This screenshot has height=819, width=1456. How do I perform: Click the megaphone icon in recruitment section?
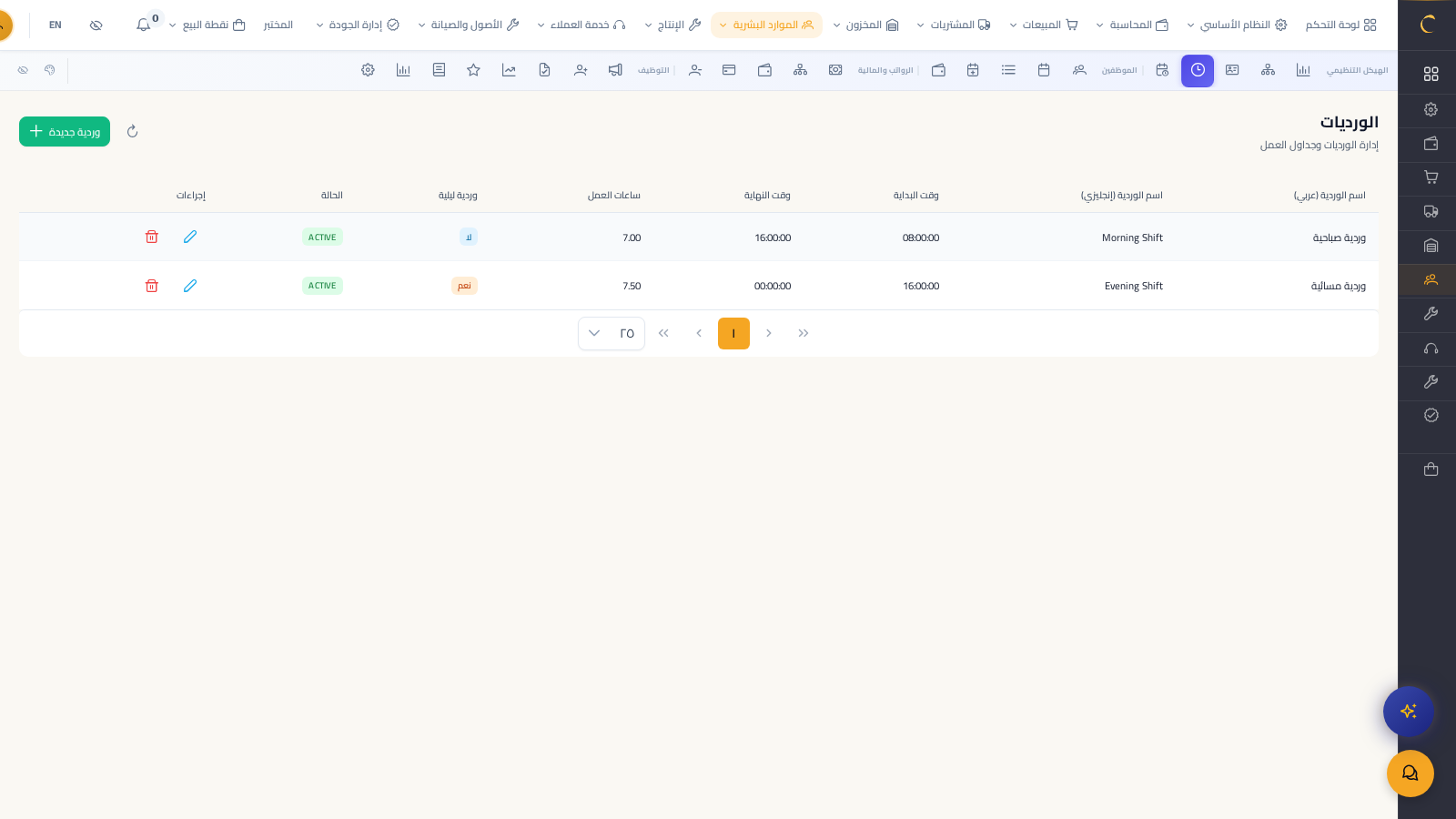pyautogui.click(x=615, y=70)
